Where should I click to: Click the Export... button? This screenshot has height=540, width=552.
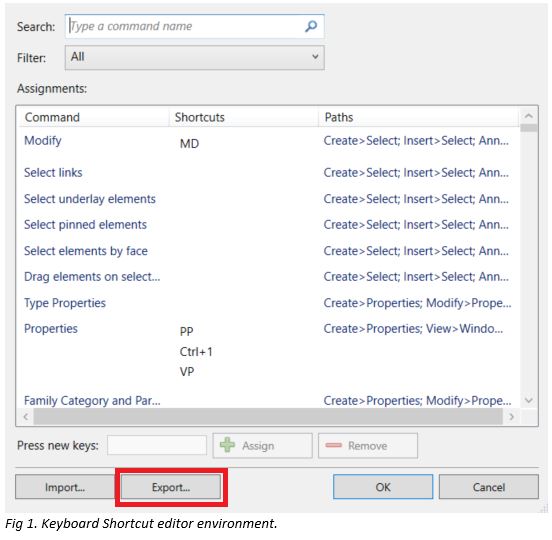click(x=171, y=487)
